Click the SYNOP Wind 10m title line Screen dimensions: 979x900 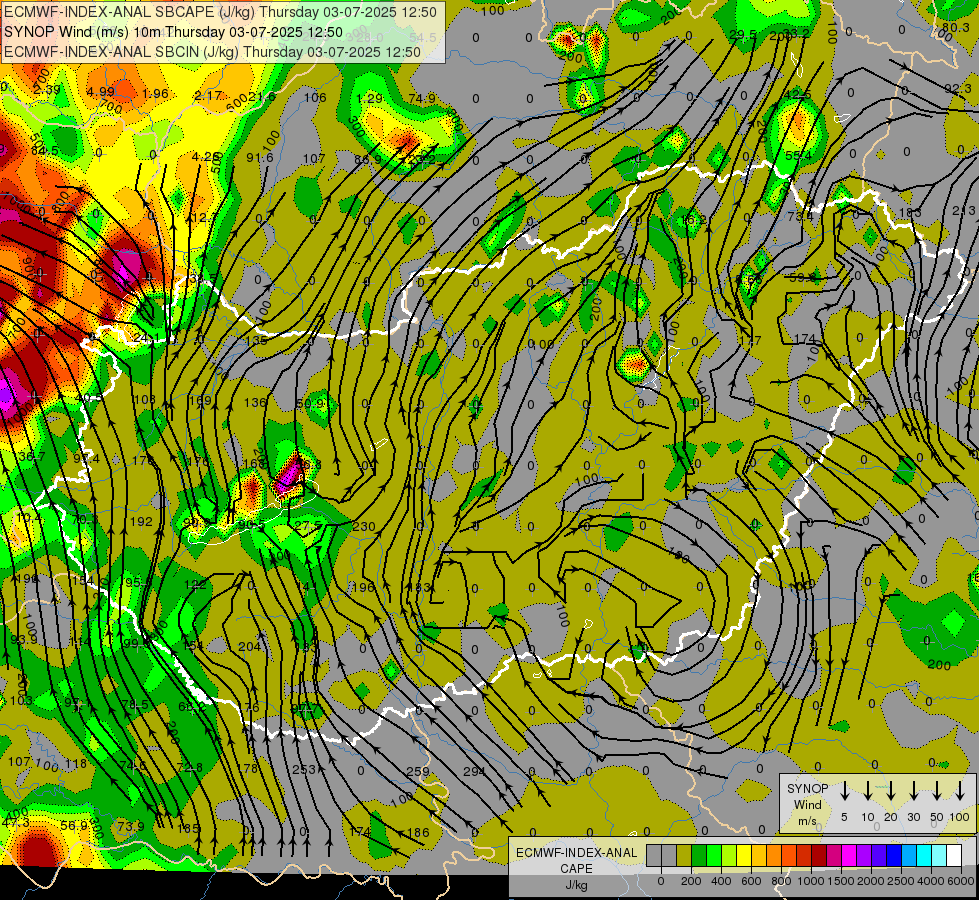coord(173,32)
